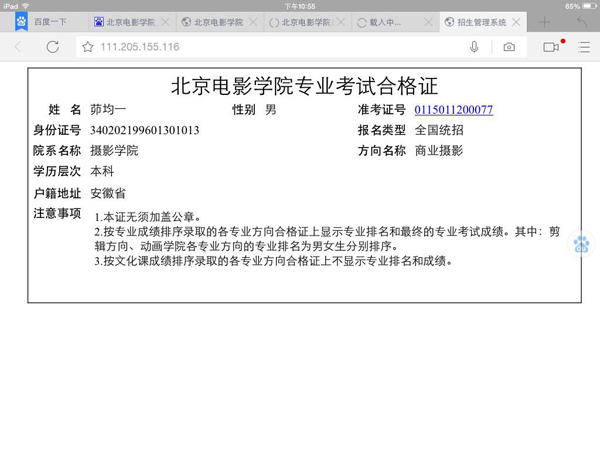
Task: Switch to the 百度一下 tab
Action: click(x=50, y=22)
